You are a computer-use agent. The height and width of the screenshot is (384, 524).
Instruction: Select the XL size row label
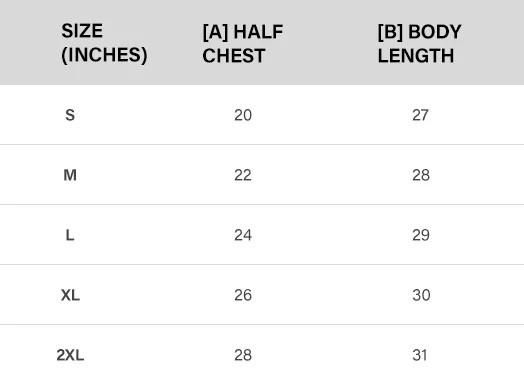coord(71,295)
